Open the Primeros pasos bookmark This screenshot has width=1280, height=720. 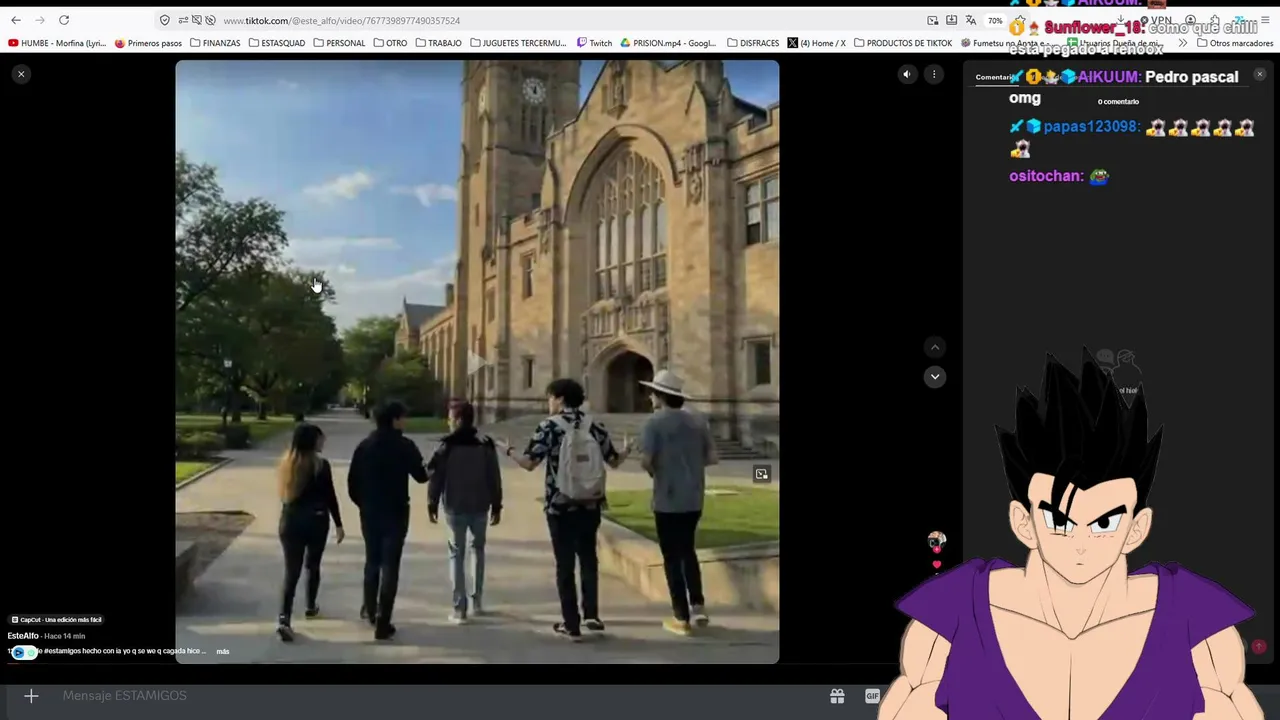[148, 43]
